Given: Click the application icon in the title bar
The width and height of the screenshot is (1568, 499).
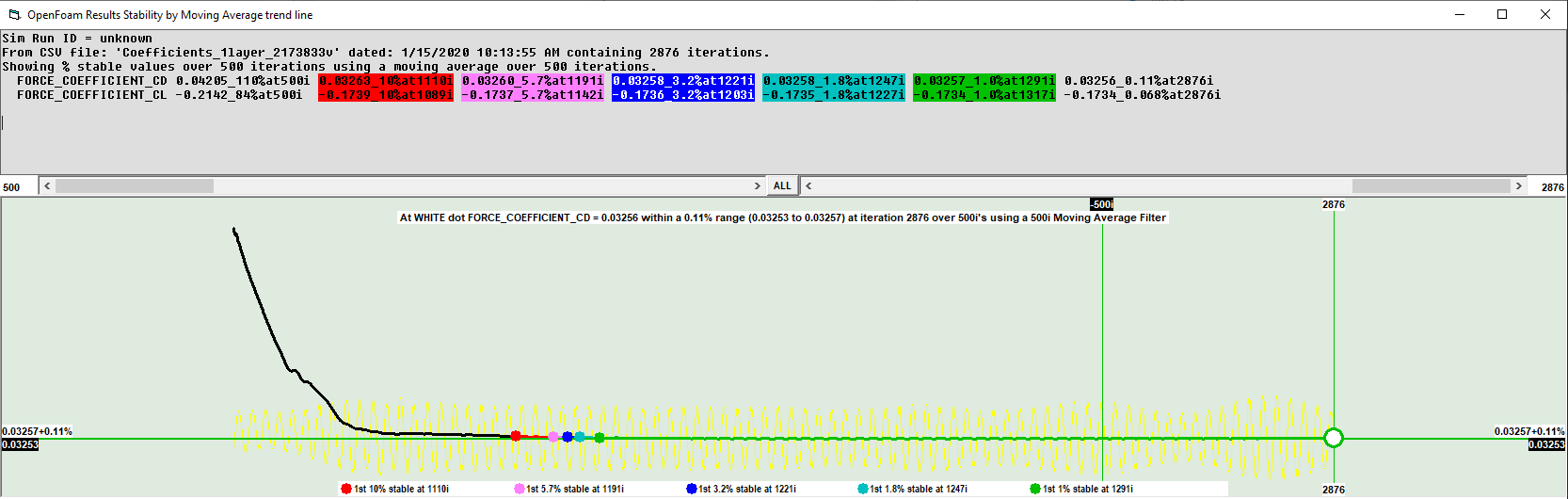Looking at the screenshot, I should (14, 15).
